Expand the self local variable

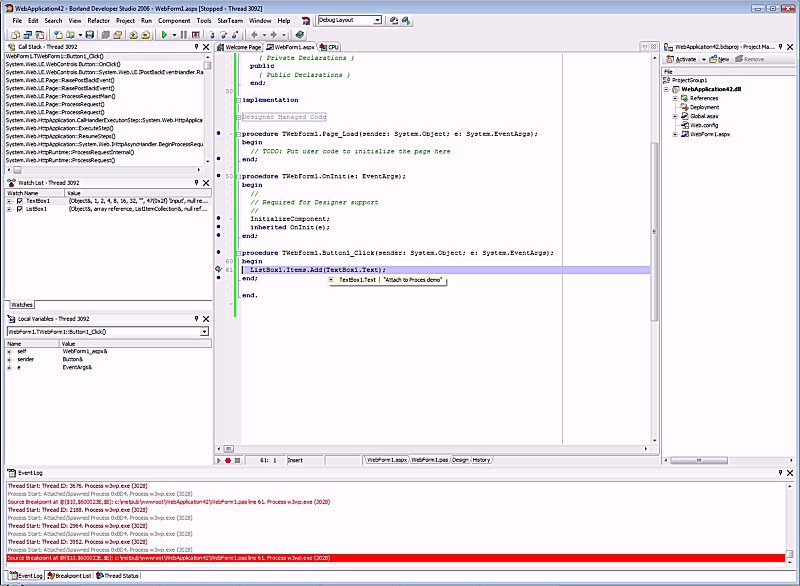[9, 351]
